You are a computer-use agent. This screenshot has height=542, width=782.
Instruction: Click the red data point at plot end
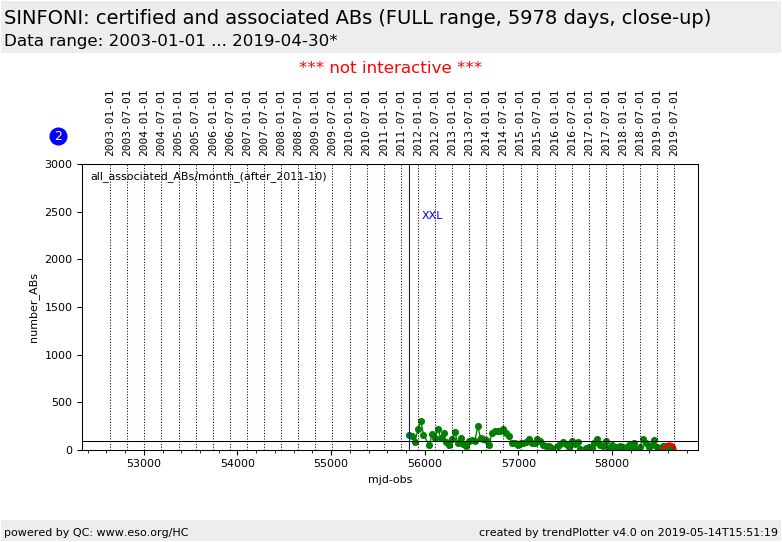pos(669,448)
